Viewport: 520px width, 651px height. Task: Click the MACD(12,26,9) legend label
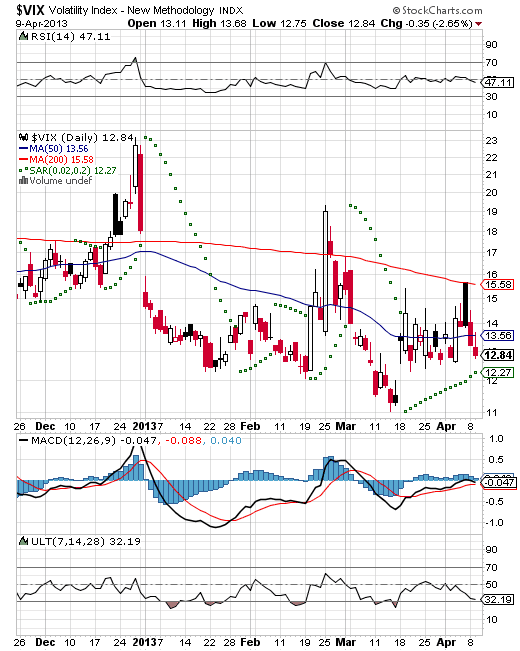(x=74, y=441)
